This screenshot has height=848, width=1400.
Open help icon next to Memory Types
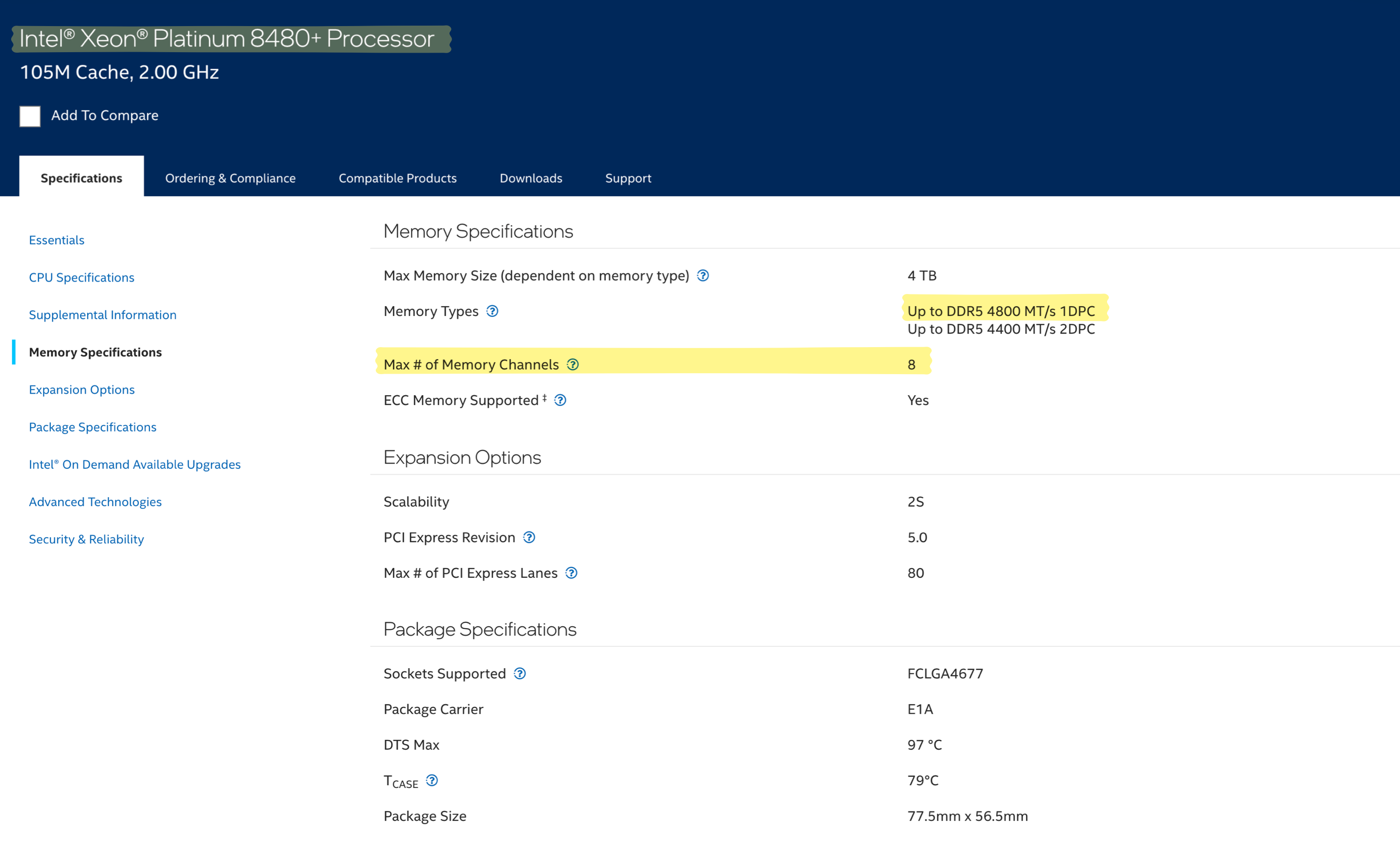tap(492, 311)
